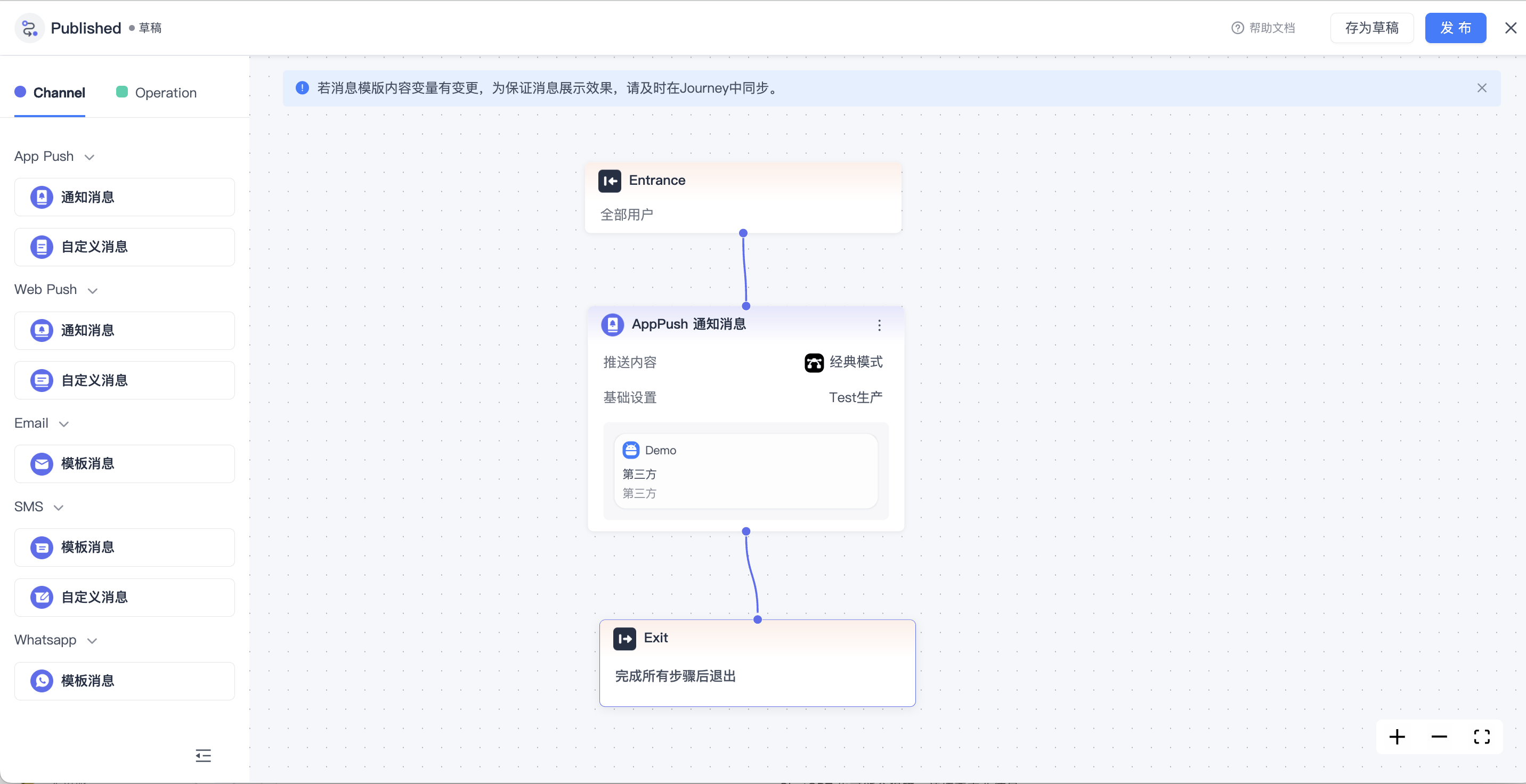The height and width of the screenshot is (784, 1526).
Task: Click the zoom out minus icon
Action: click(x=1439, y=737)
